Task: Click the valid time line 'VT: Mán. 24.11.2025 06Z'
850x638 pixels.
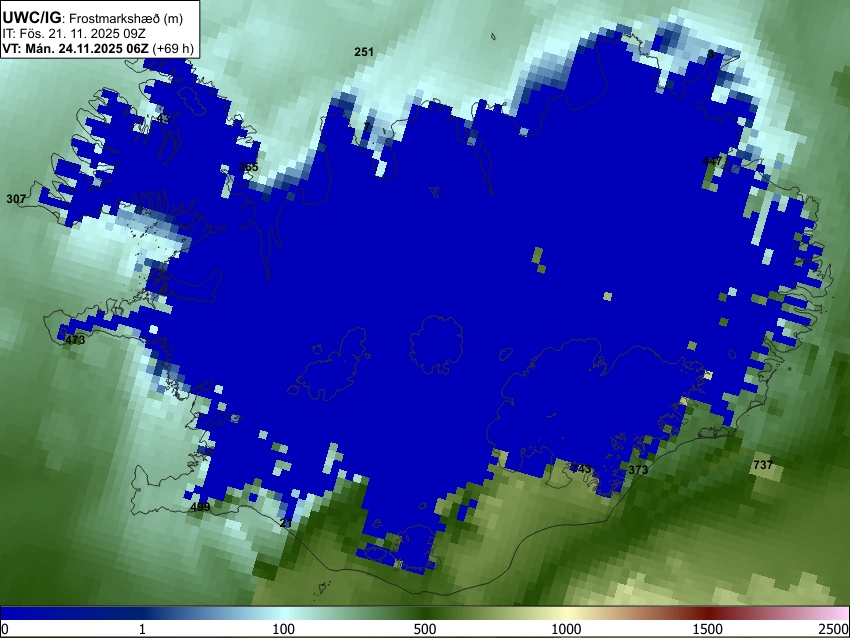Action: point(75,48)
